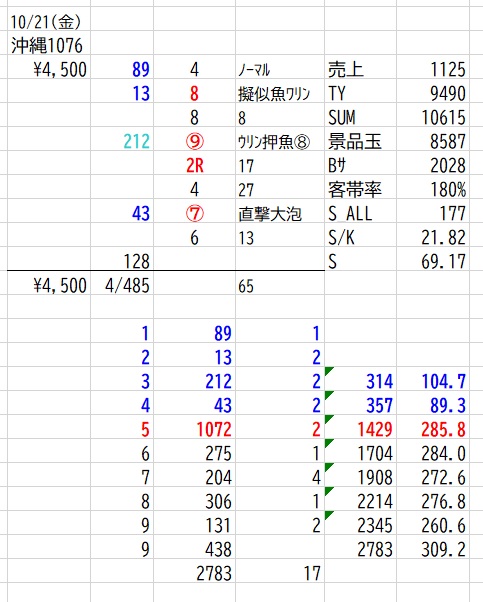Click green error marker beside 1429
The height and width of the screenshot is (602, 483).
click(x=329, y=419)
